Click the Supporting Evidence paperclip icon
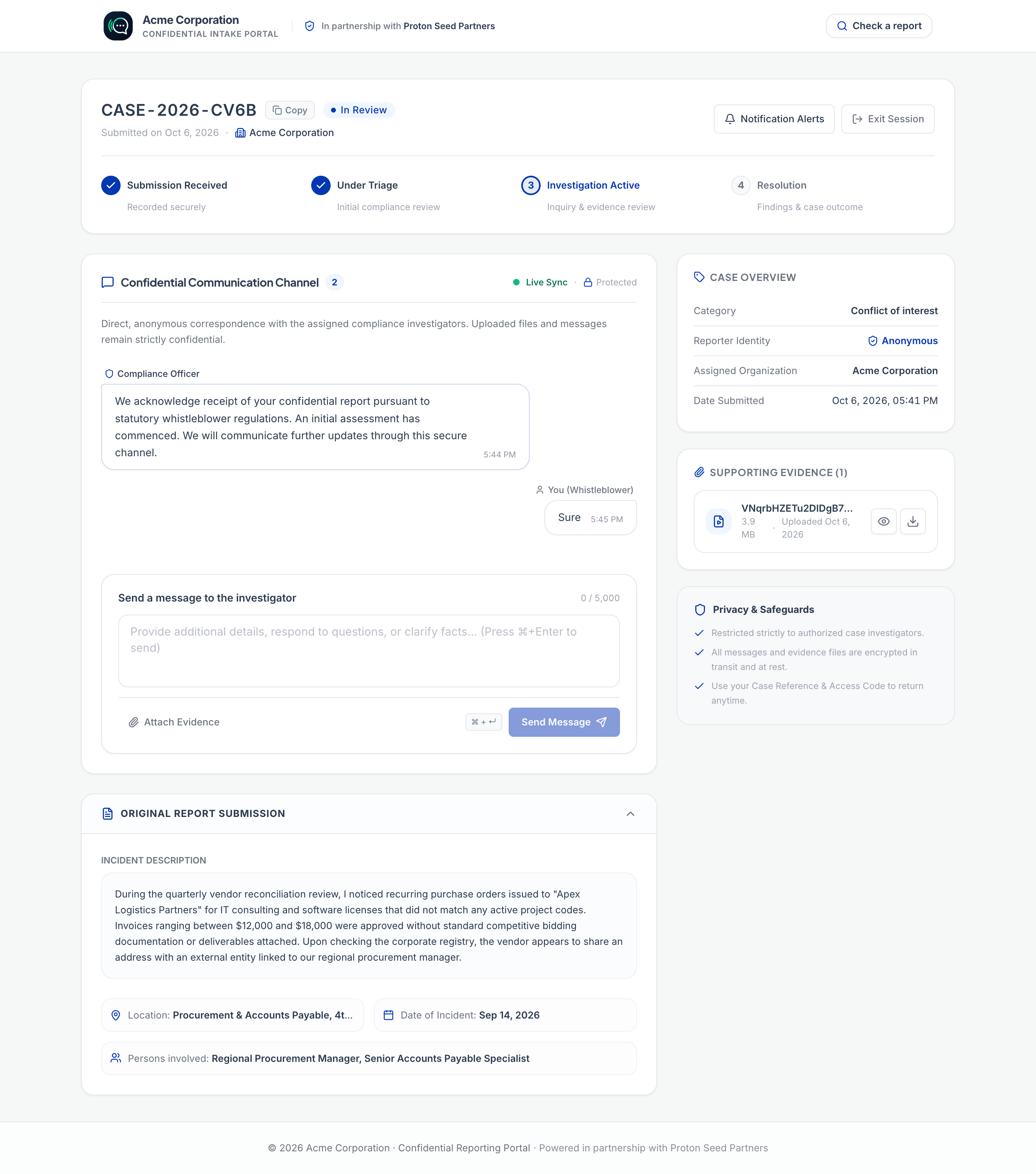1036x1174 pixels. pos(699,473)
